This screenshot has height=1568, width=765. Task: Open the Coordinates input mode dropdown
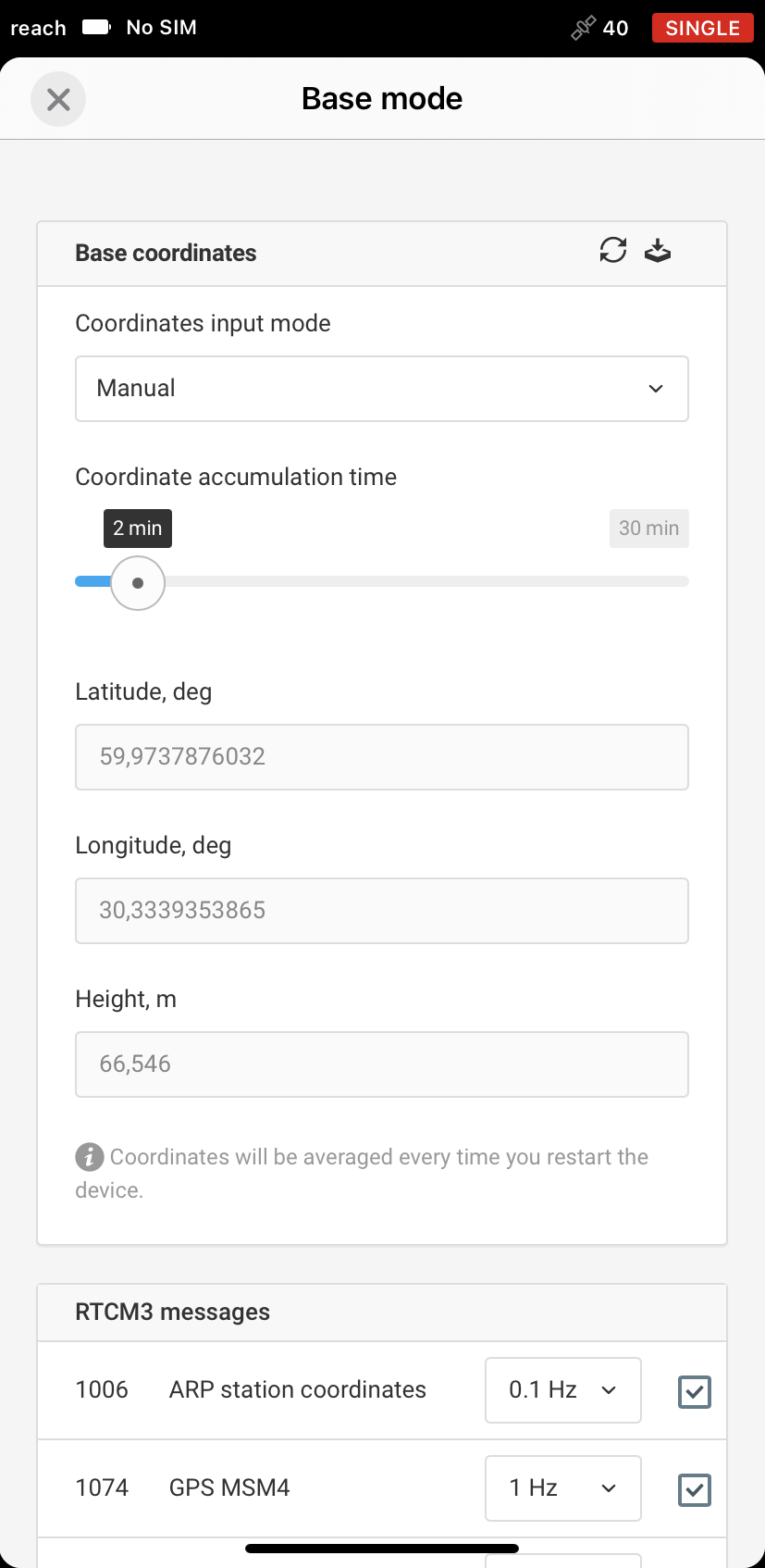click(382, 389)
